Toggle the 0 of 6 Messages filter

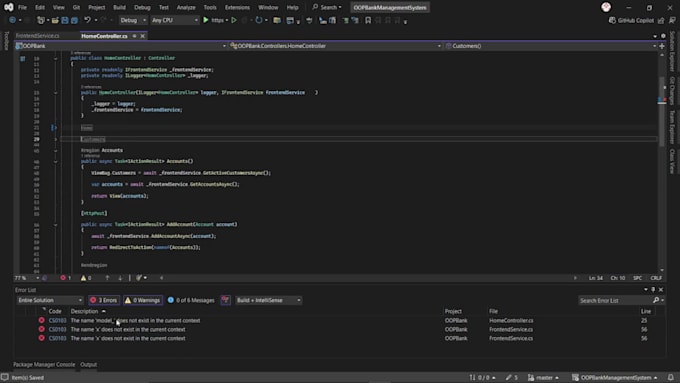tap(191, 300)
